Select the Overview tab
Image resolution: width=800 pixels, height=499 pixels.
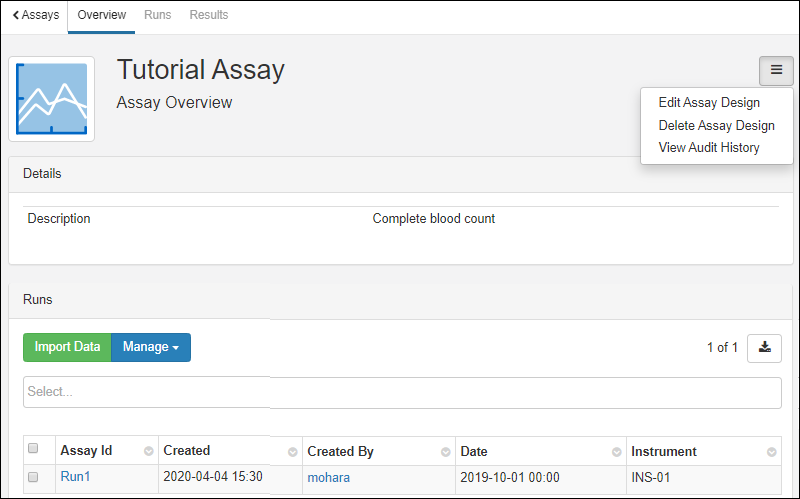point(102,15)
